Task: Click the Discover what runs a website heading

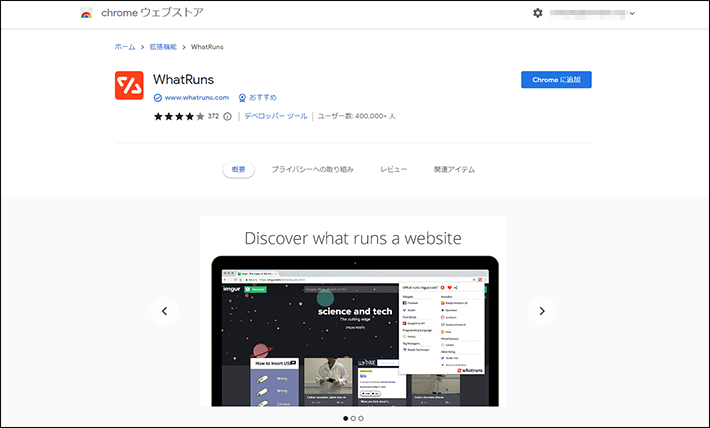Action: point(353,238)
